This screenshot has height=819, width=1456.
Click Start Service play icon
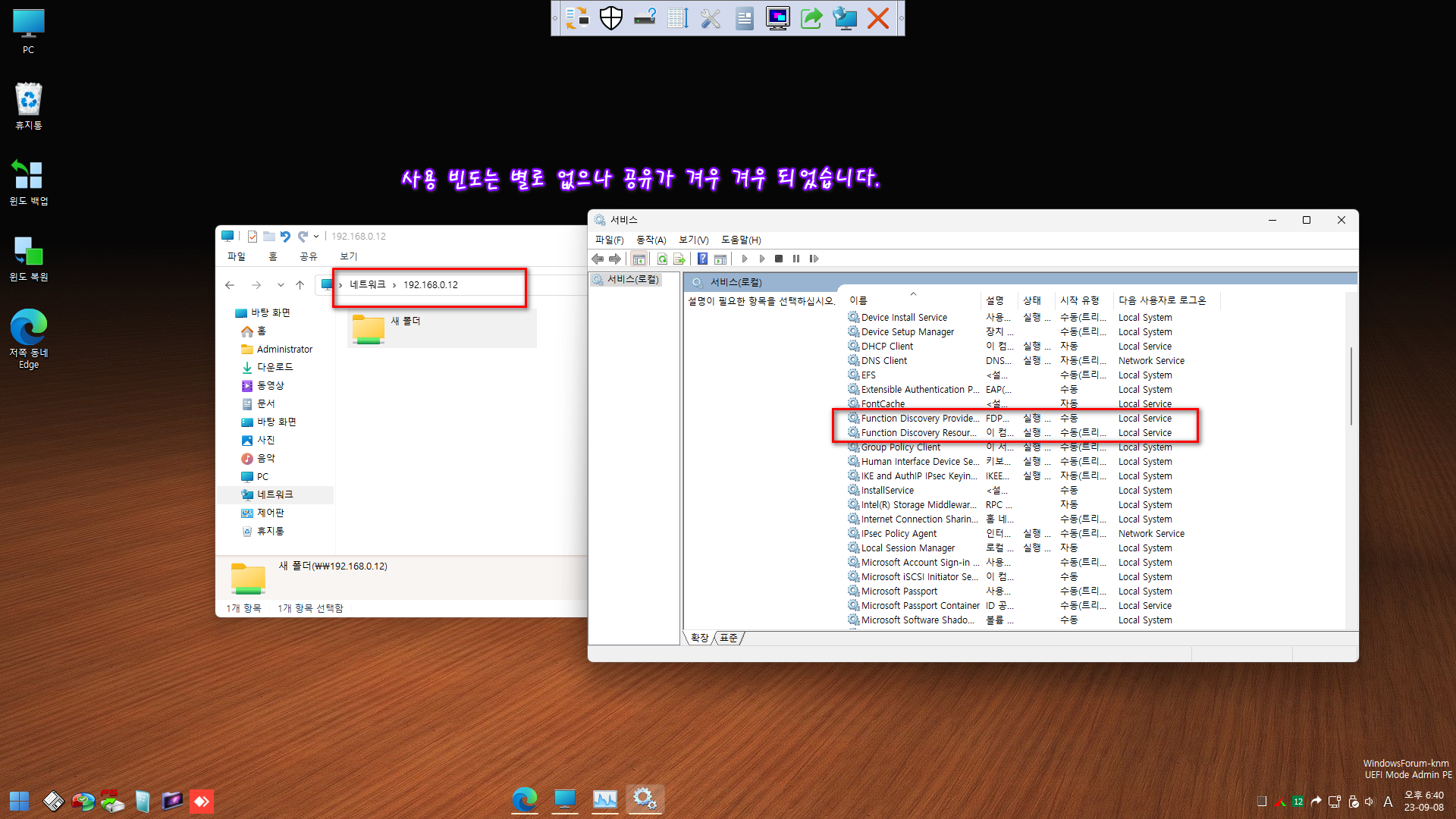point(745,259)
